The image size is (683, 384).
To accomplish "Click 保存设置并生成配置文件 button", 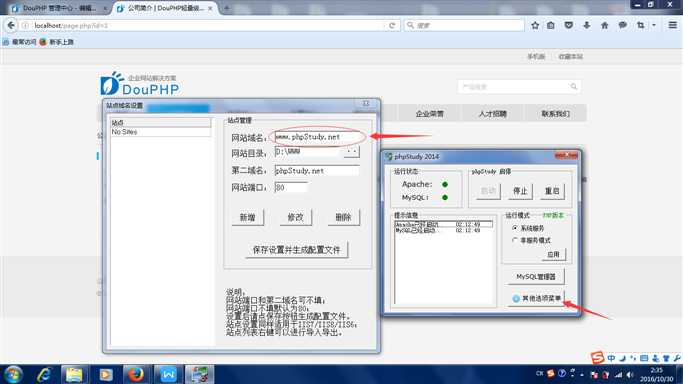I will coord(297,250).
